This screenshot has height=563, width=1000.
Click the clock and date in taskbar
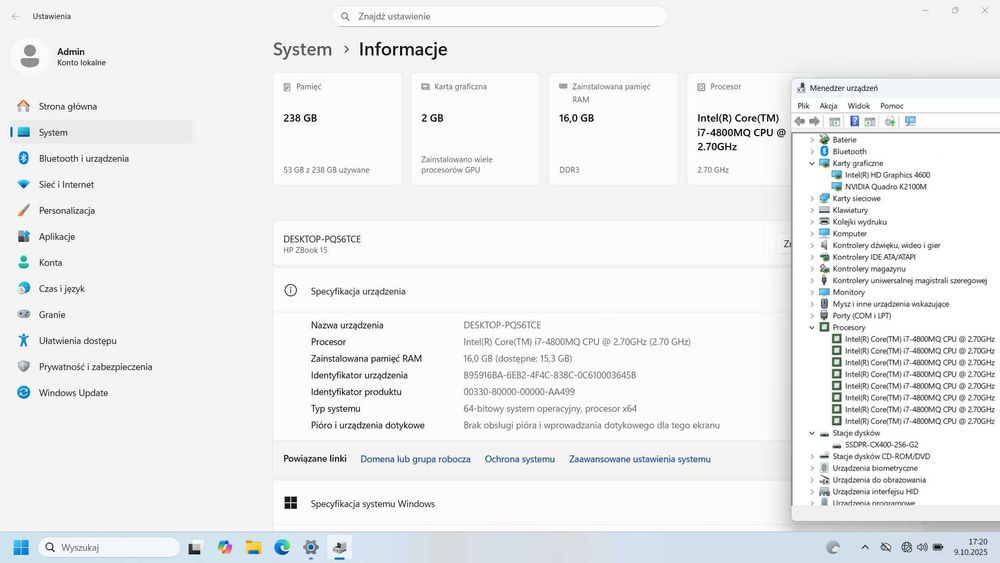[971, 547]
